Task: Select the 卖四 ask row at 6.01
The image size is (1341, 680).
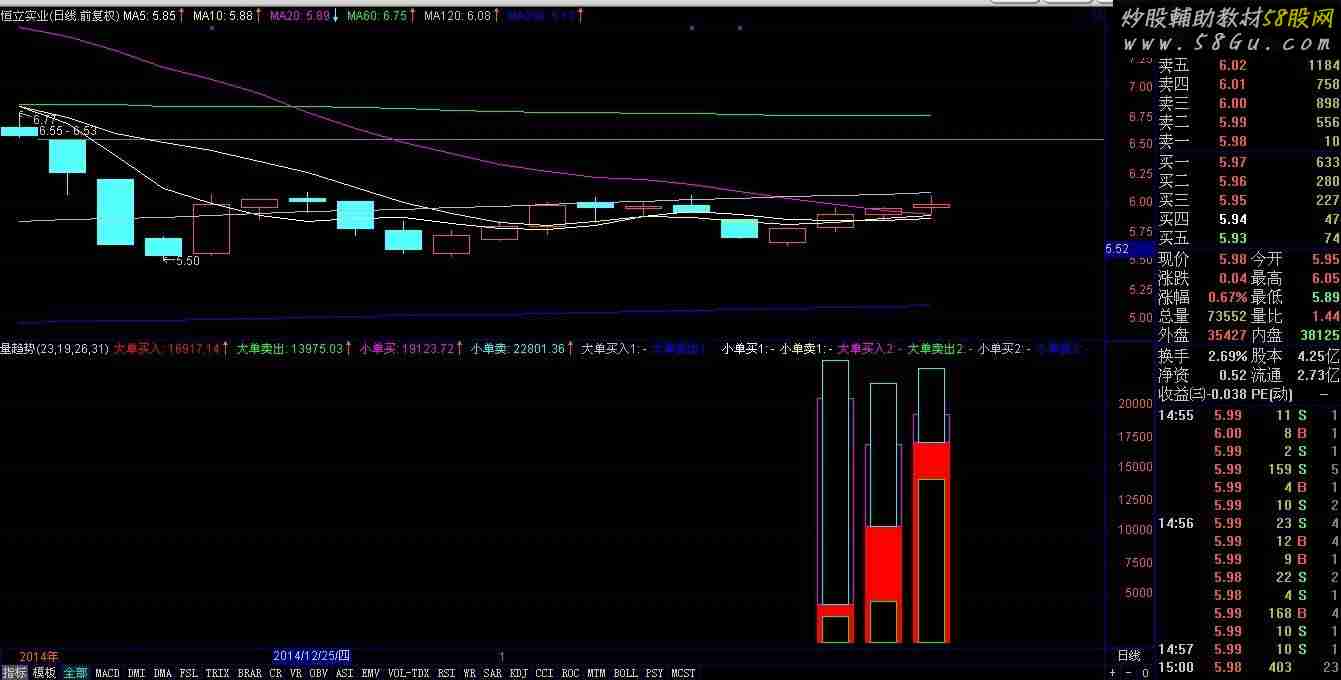Action: coord(1248,85)
